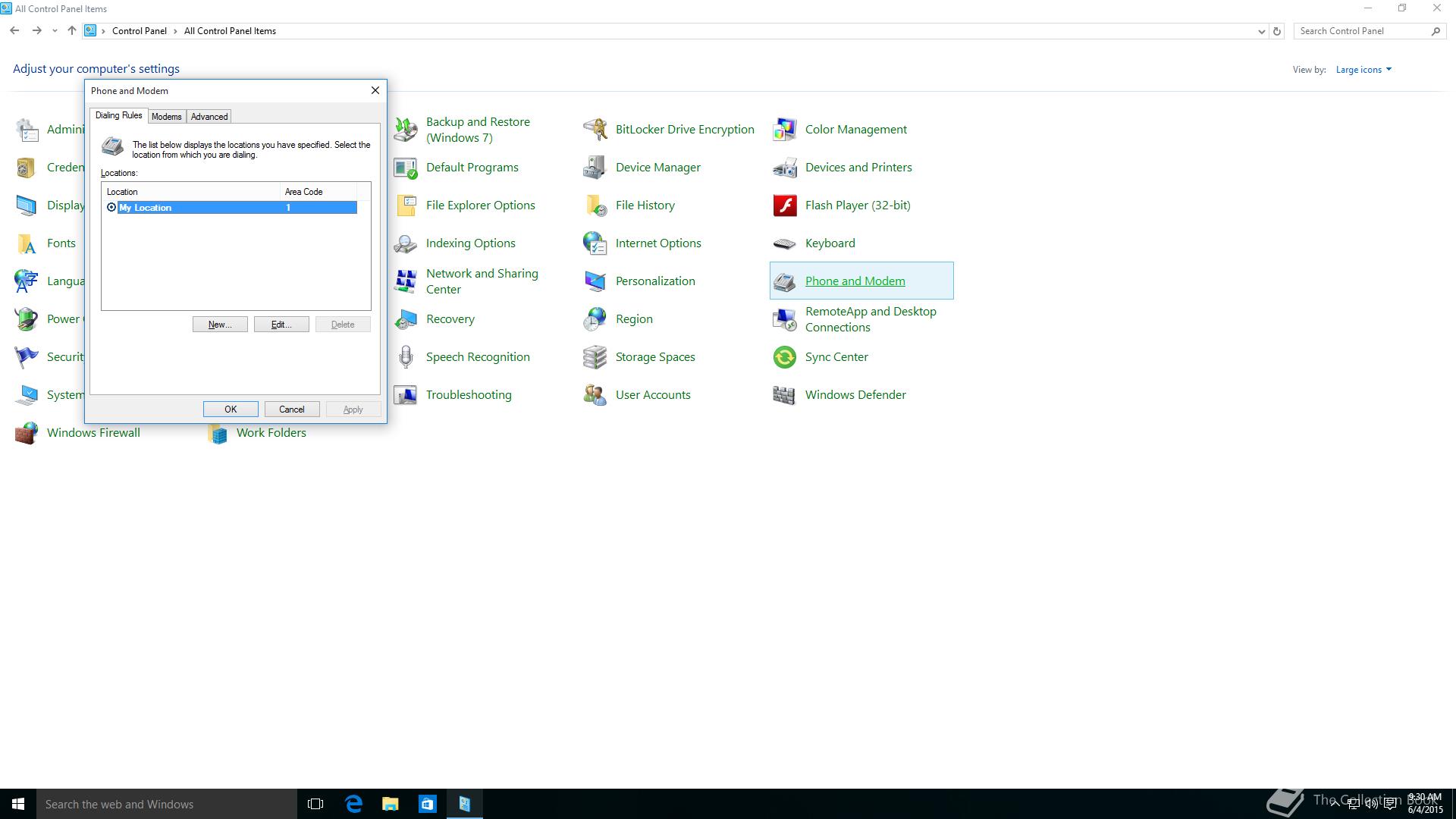Screen dimensions: 1456x819
Task: Launch Microsoft Edge from taskbar
Action: 353,804
